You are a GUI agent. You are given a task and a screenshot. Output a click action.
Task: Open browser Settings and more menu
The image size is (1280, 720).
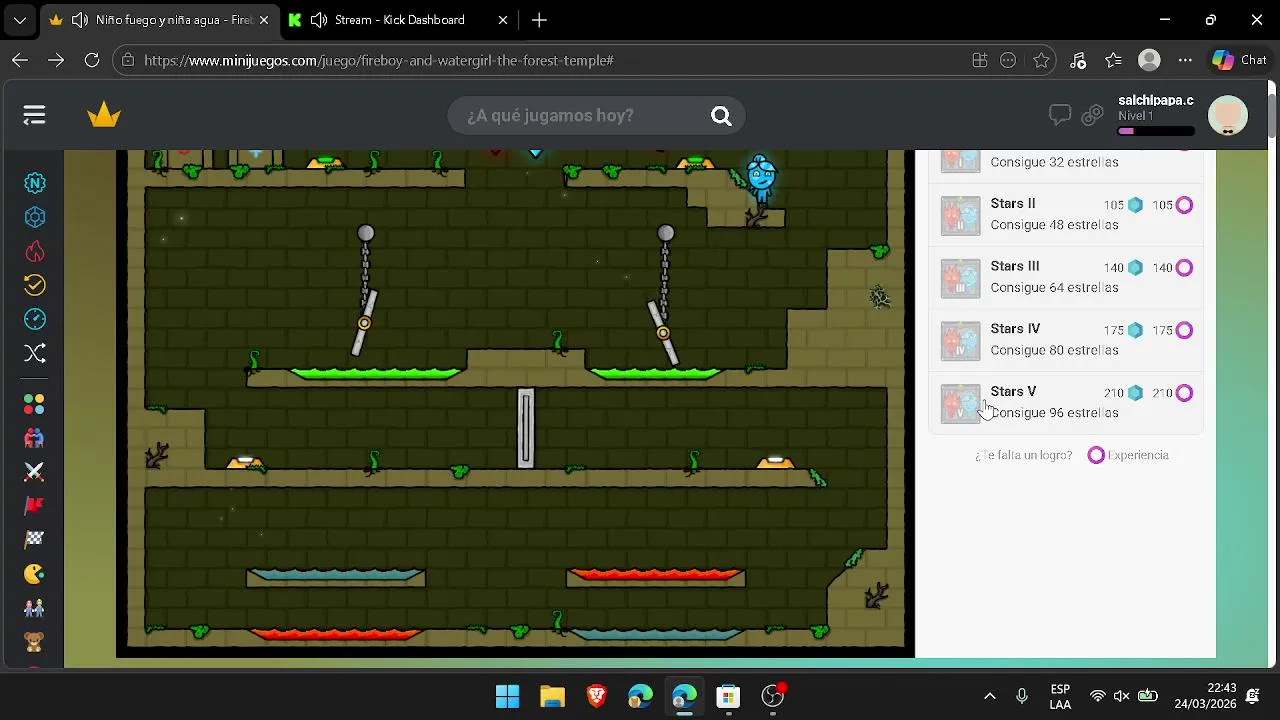coord(1185,60)
